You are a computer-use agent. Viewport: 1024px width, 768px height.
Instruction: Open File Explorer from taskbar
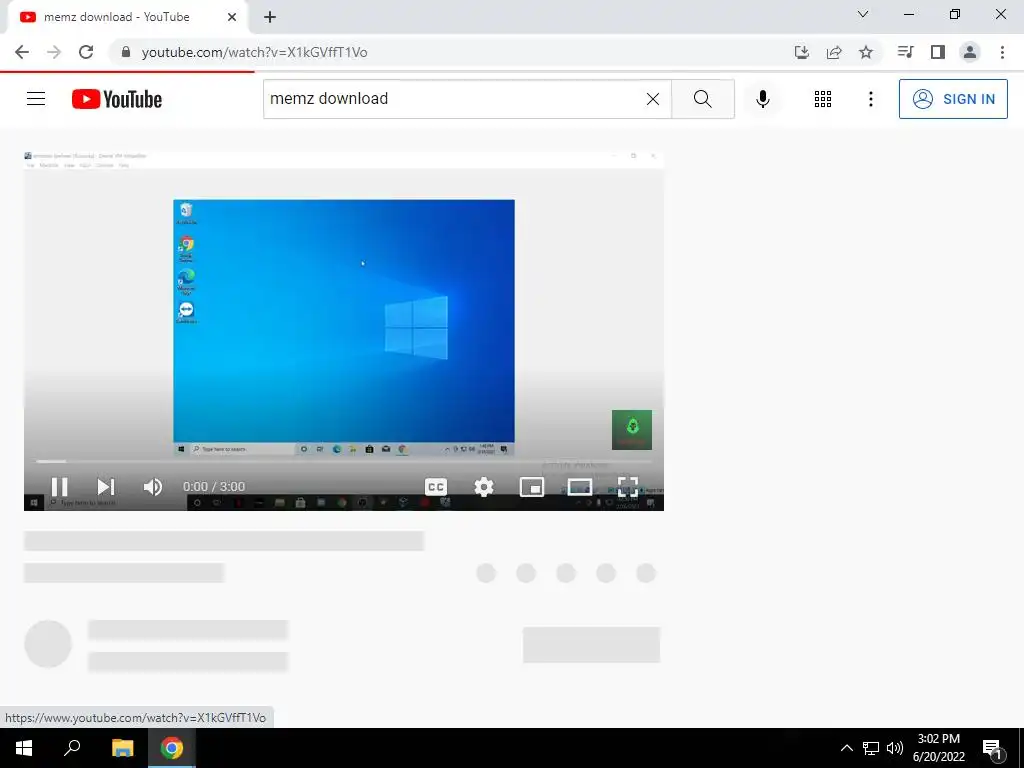122,748
